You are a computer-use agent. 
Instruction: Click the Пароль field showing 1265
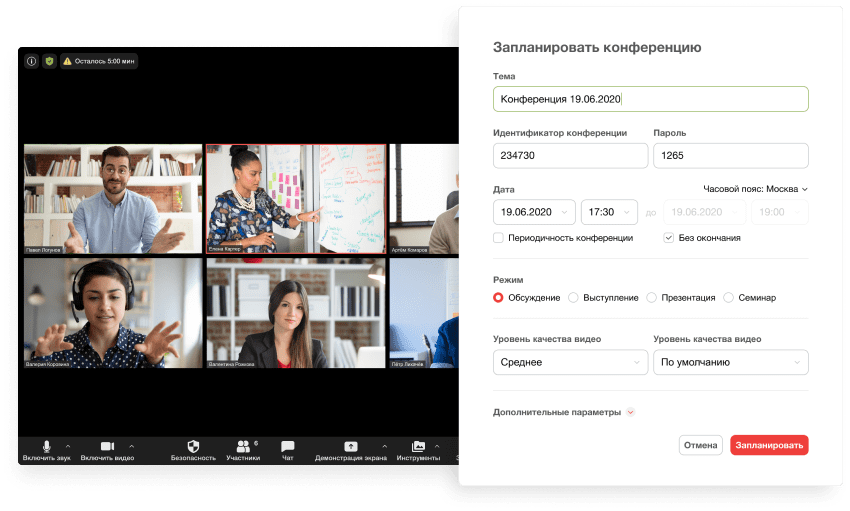point(731,156)
